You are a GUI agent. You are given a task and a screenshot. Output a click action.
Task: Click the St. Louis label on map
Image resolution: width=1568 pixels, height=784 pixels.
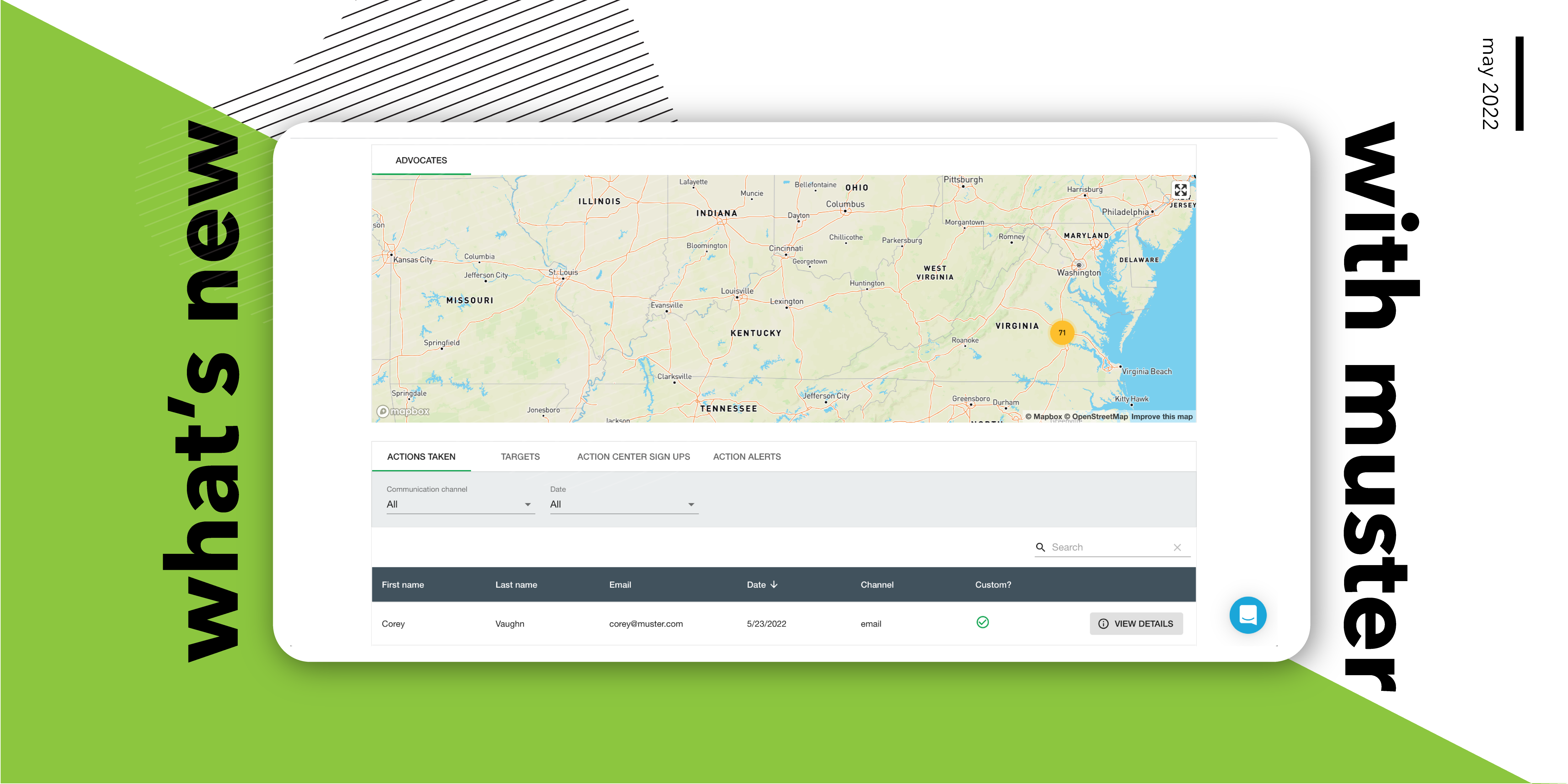pyautogui.click(x=563, y=272)
